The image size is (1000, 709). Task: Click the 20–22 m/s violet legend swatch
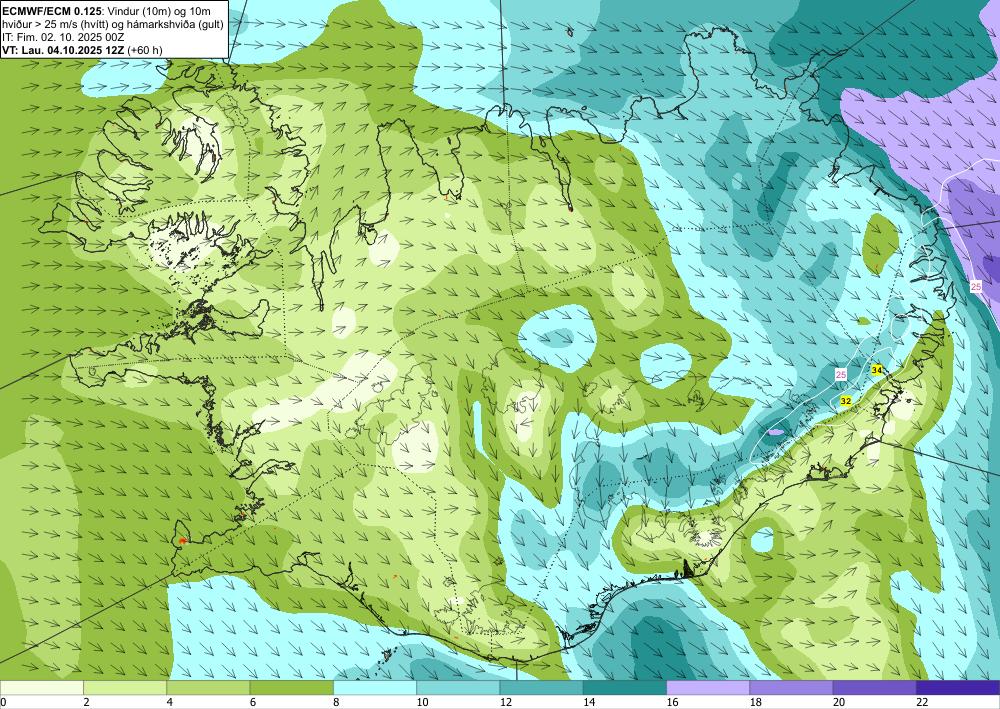[x=875, y=688]
